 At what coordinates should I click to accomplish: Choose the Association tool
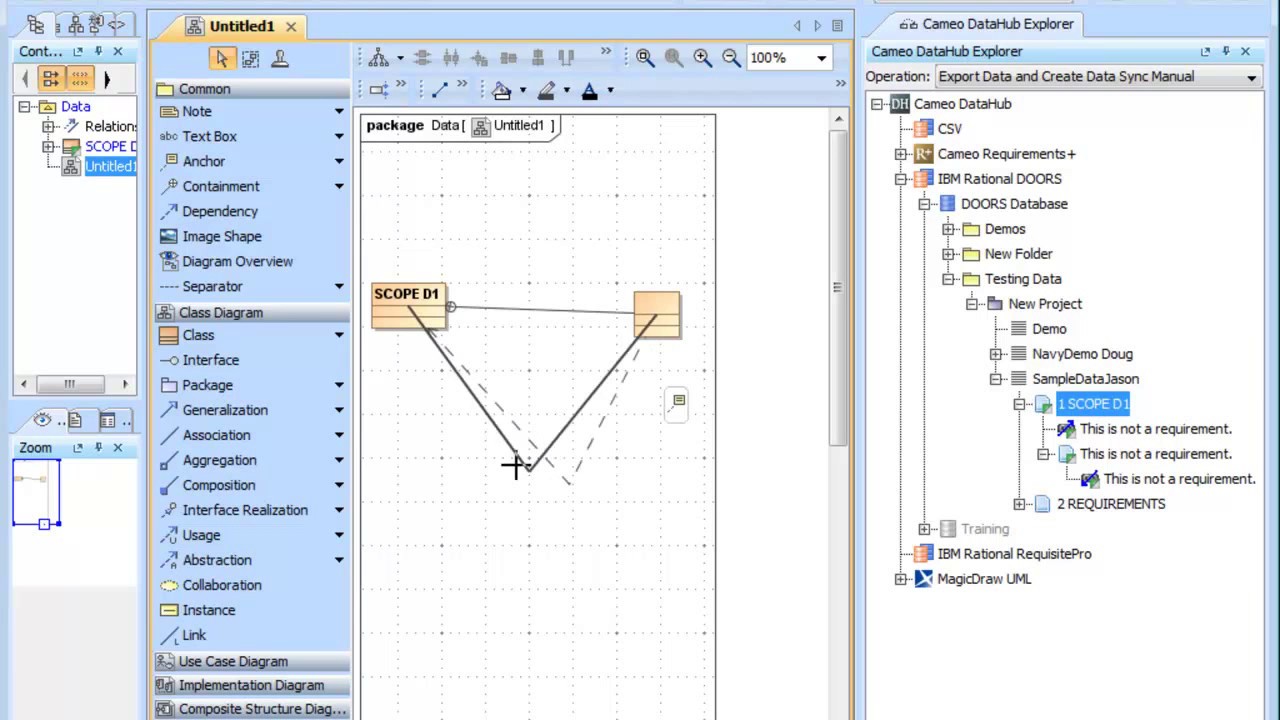coord(216,435)
